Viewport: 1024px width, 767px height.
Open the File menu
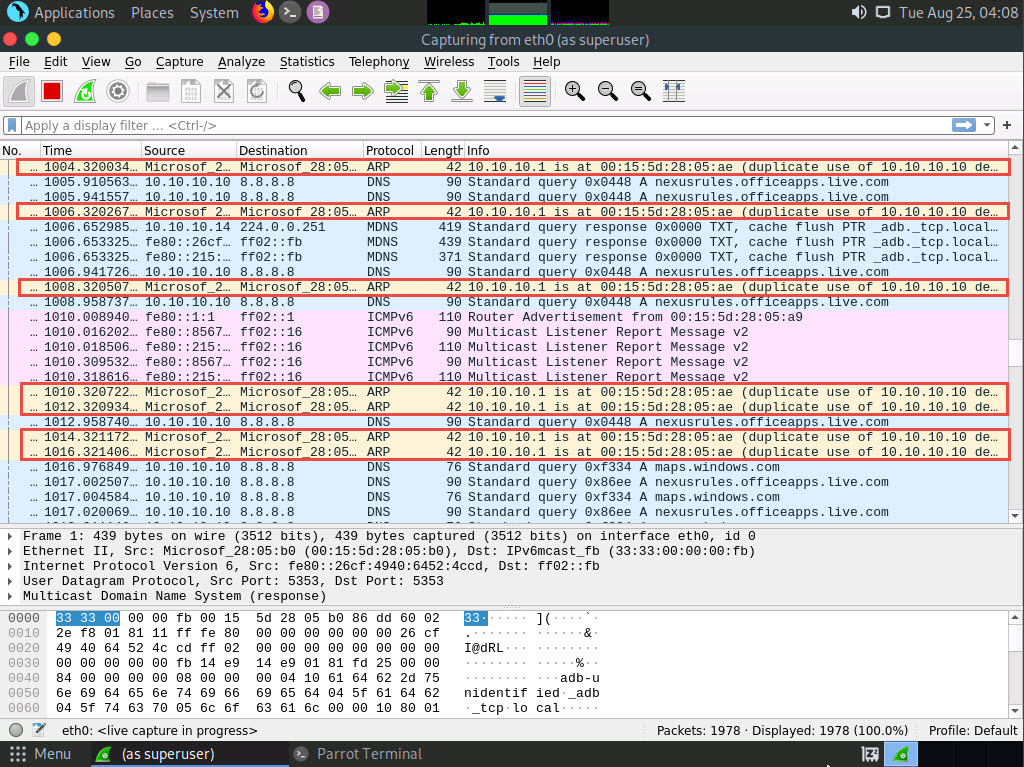[x=19, y=61]
